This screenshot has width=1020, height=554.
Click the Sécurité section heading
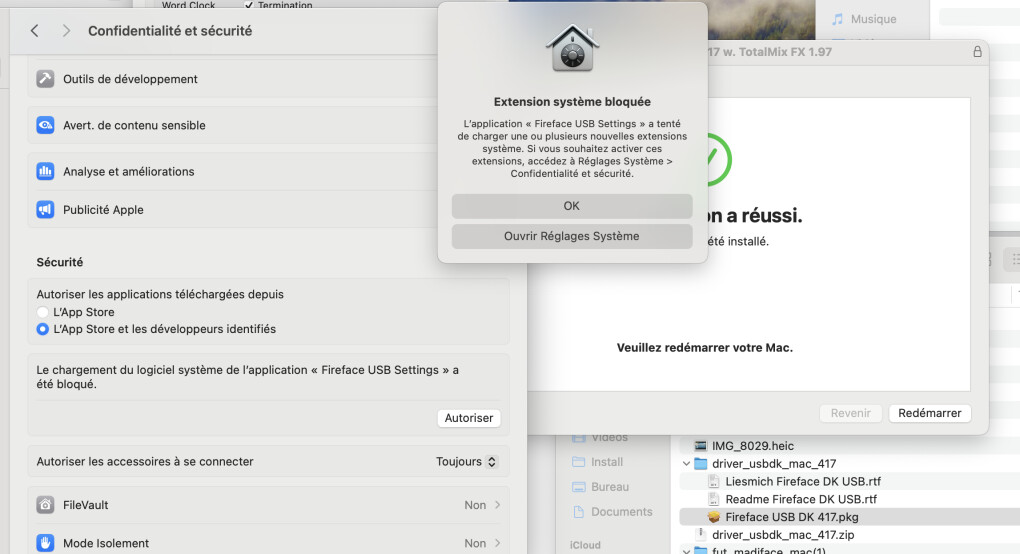60,262
